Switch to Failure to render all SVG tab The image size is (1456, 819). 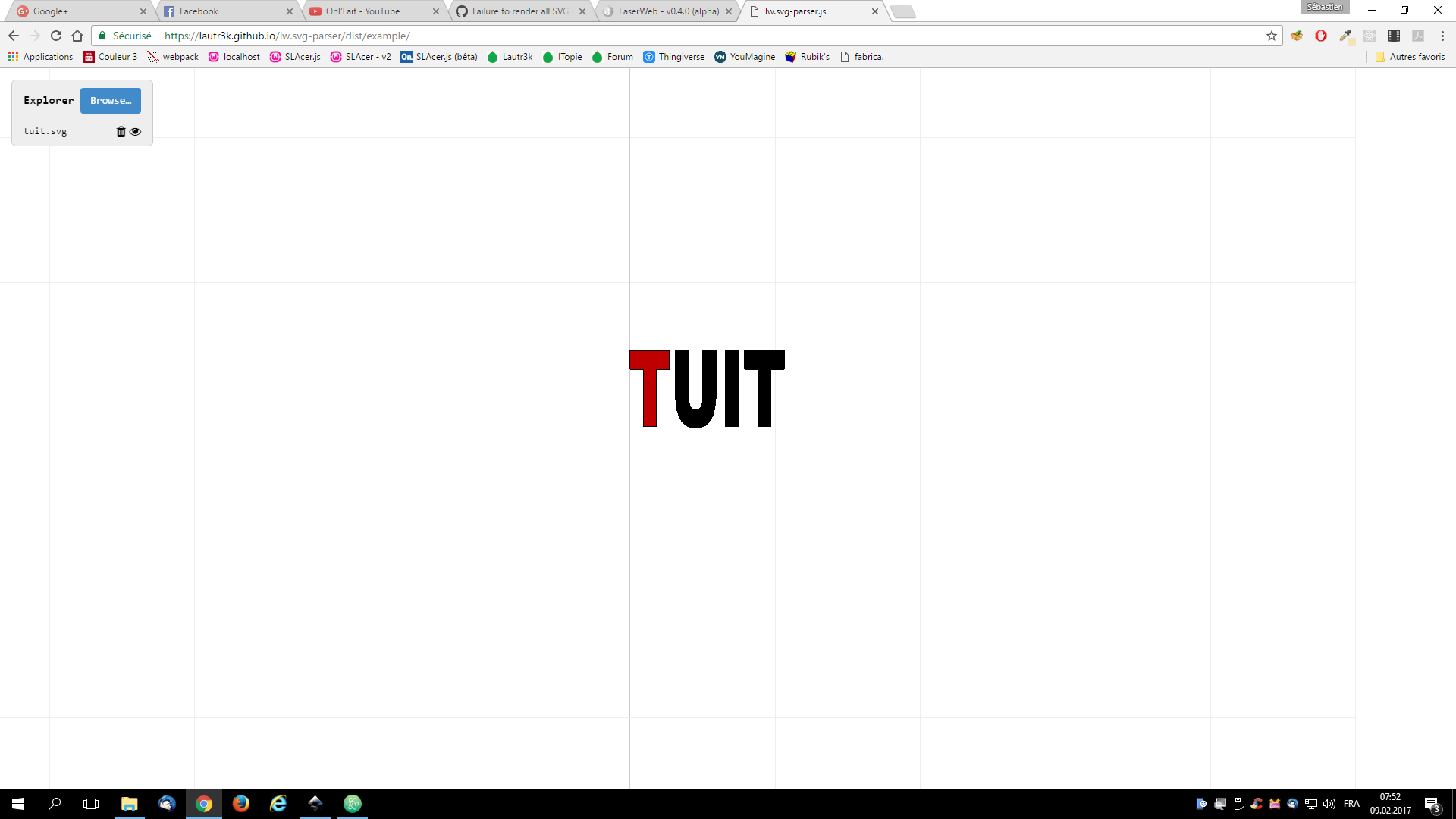[x=519, y=11]
